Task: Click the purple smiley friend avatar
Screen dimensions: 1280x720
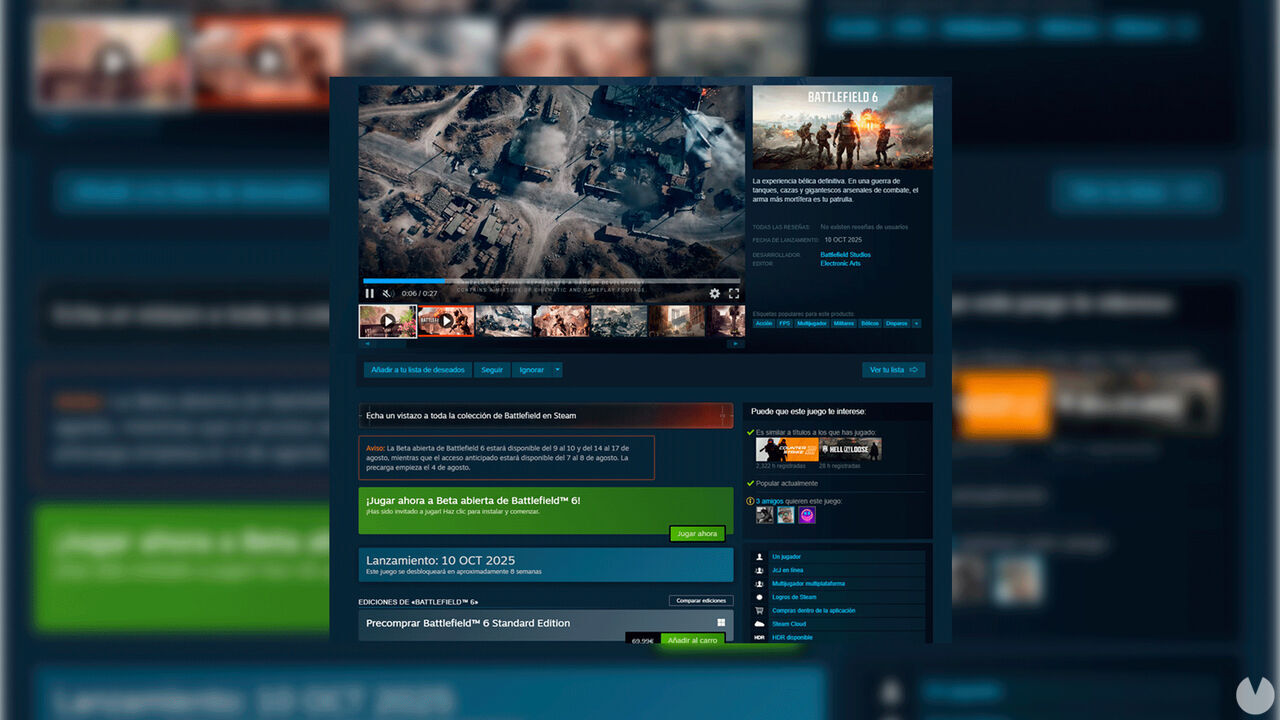Action: 807,515
